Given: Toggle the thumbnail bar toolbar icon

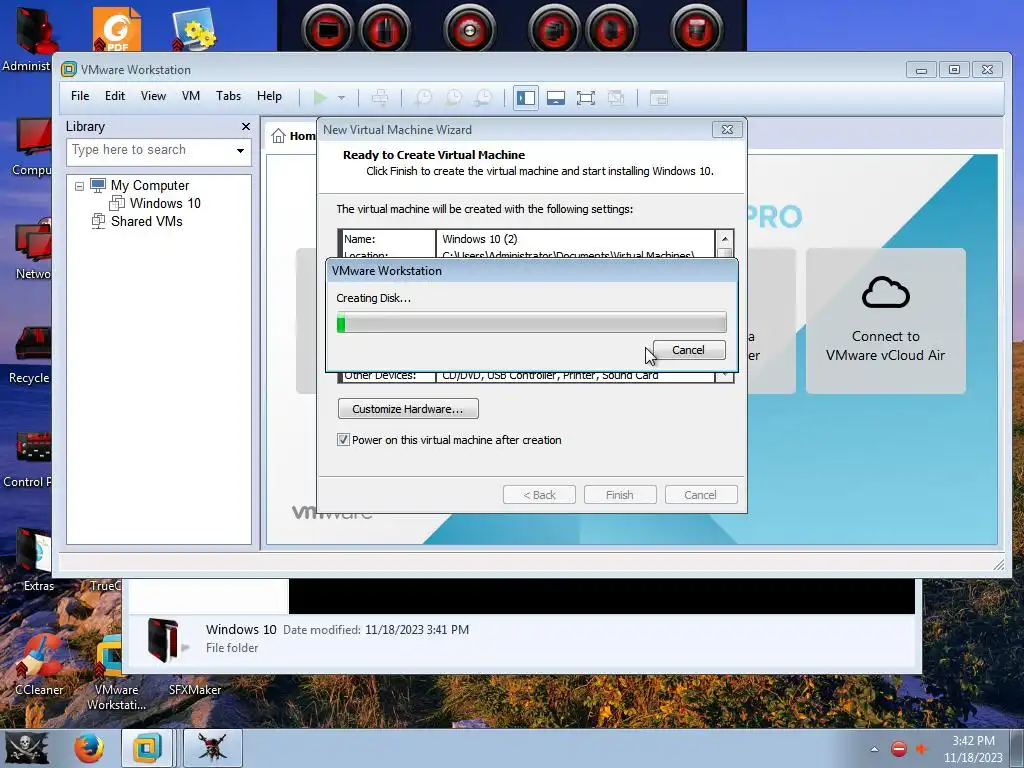Looking at the screenshot, I should pos(556,98).
